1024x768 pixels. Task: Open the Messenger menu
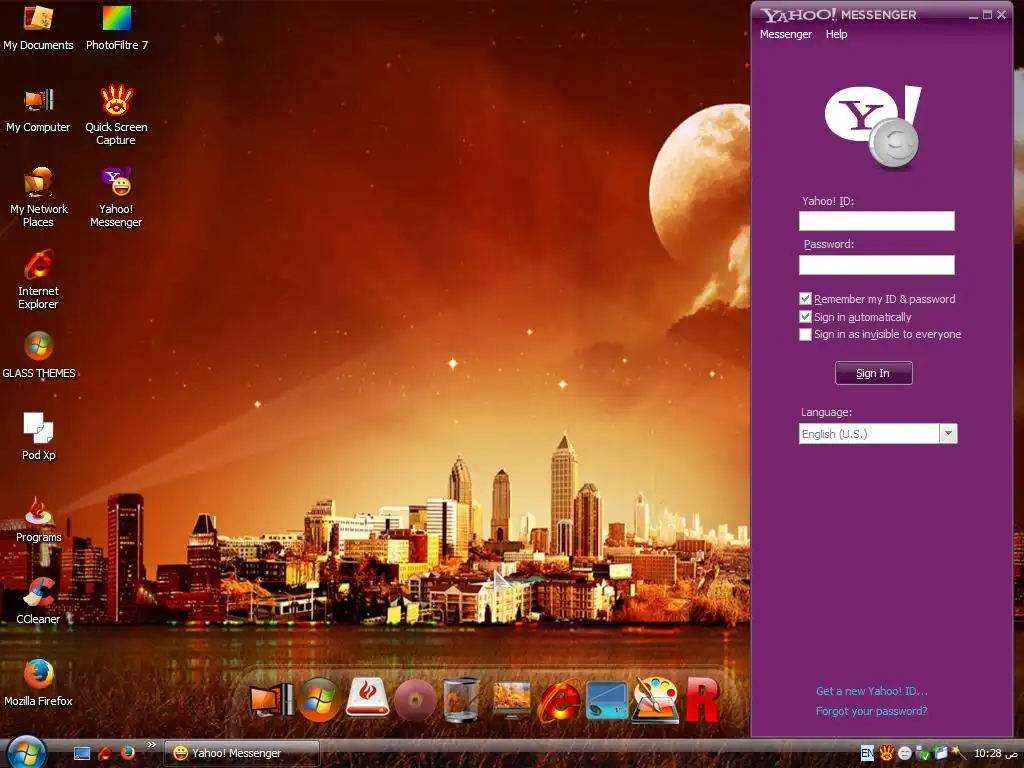pyautogui.click(x=786, y=34)
